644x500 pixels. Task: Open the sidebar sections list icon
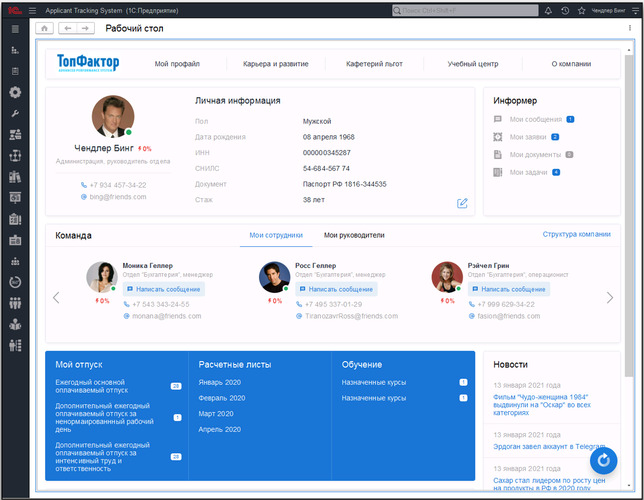click(x=15, y=29)
